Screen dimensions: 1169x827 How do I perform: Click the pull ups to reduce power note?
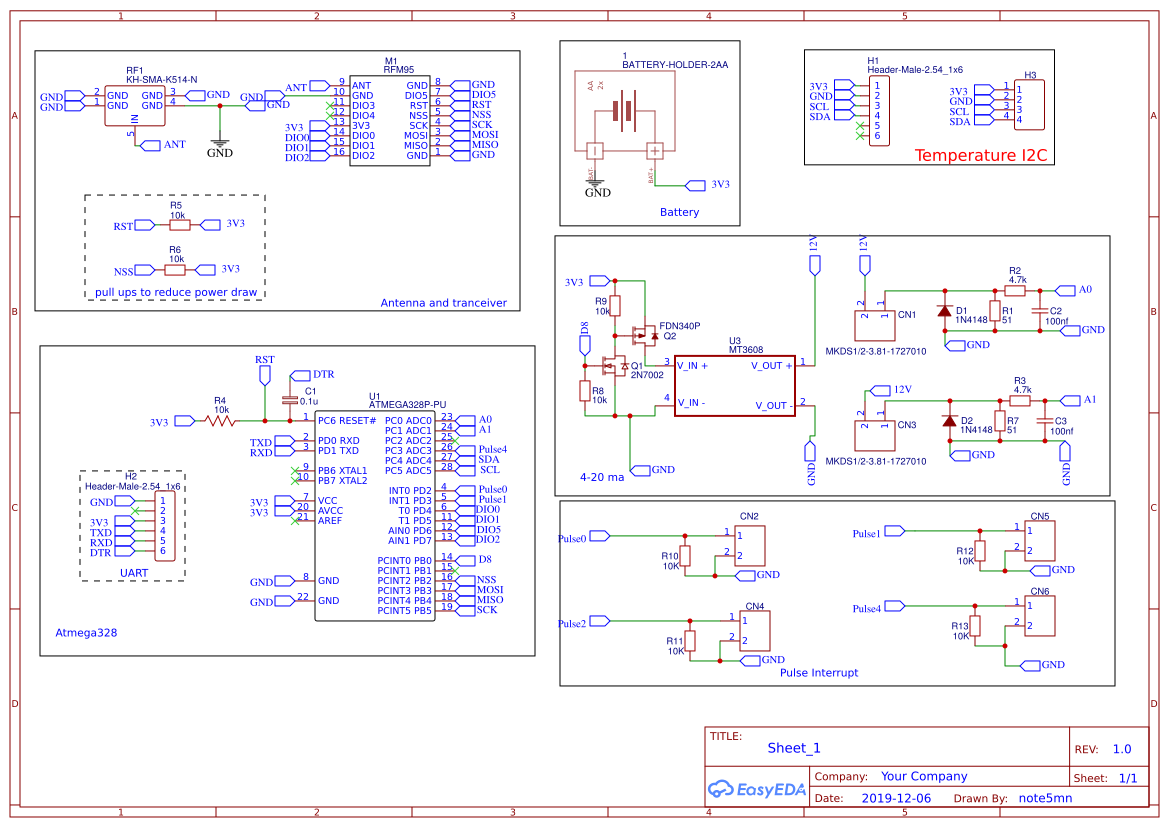click(x=175, y=293)
